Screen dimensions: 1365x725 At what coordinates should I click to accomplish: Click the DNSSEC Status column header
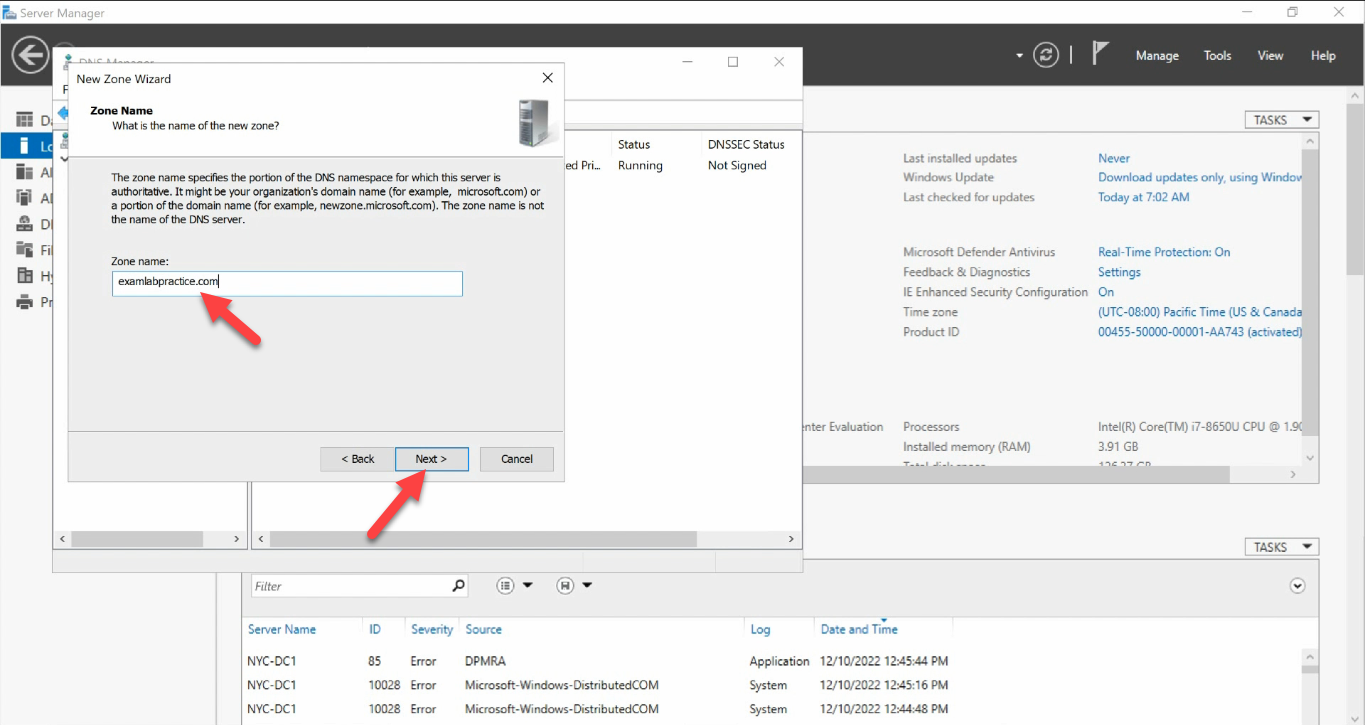click(746, 145)
